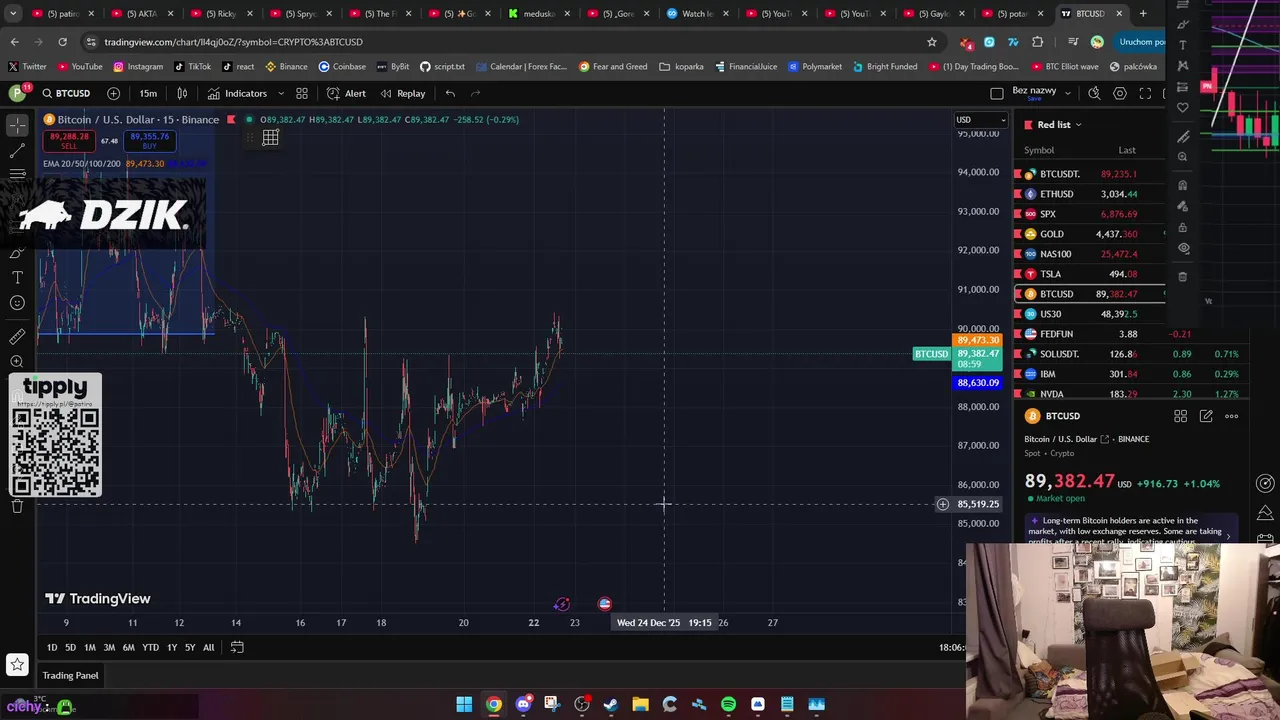Open the Trading Panel tab

pyautogui.click(x=70, y=676)
